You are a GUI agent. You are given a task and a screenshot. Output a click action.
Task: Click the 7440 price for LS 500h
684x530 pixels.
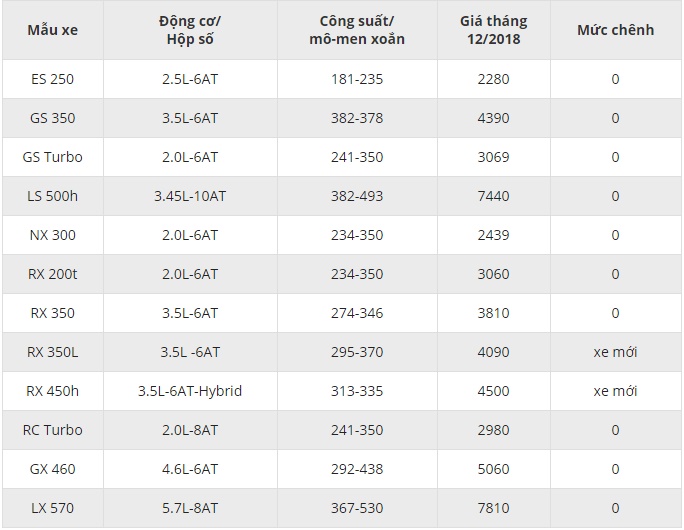pos(493,196)
